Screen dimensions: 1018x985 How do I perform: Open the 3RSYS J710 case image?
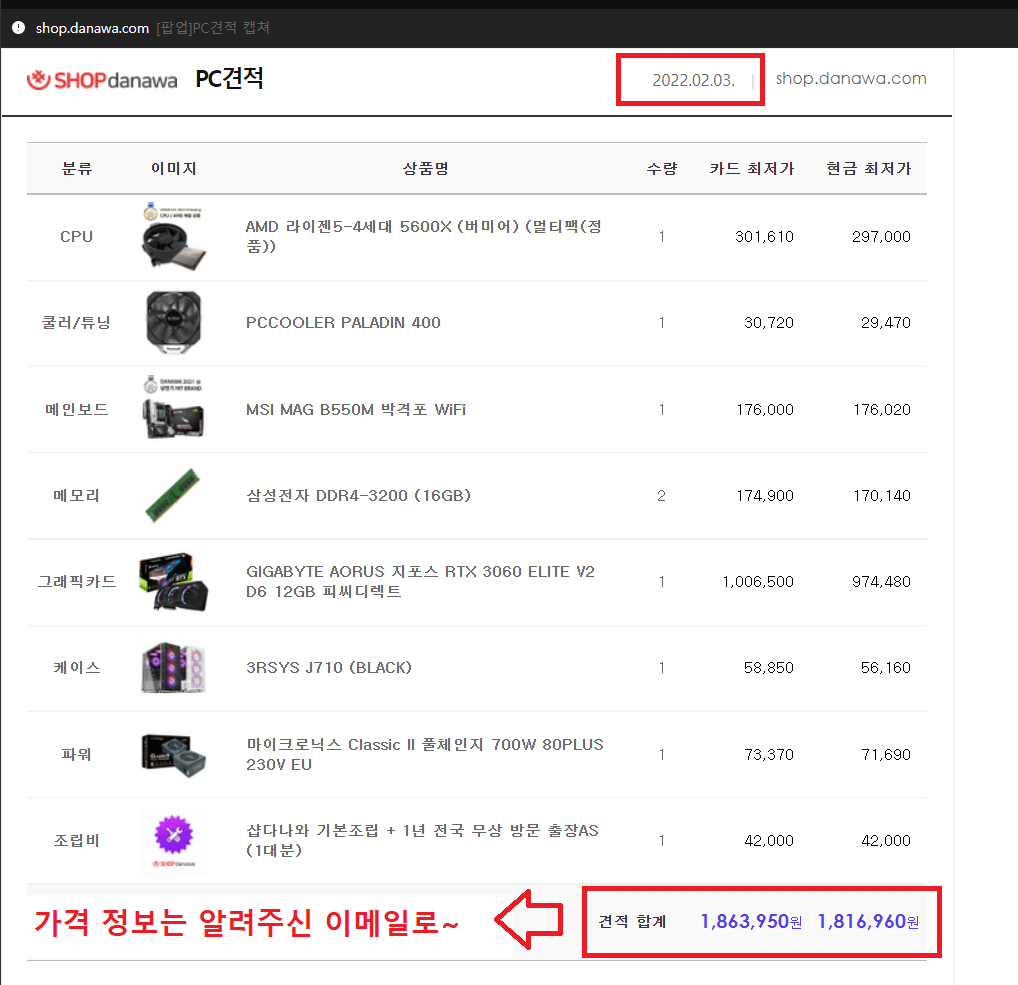[173, 667]
